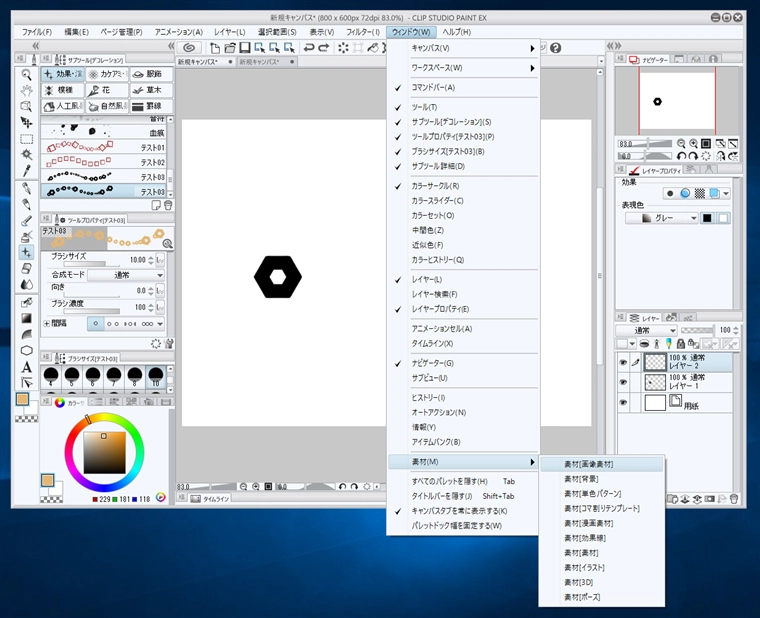Open the フィルター(I) menu
Image resolution: width=760 pixels, height=618 pixels.
click(363, 32)
